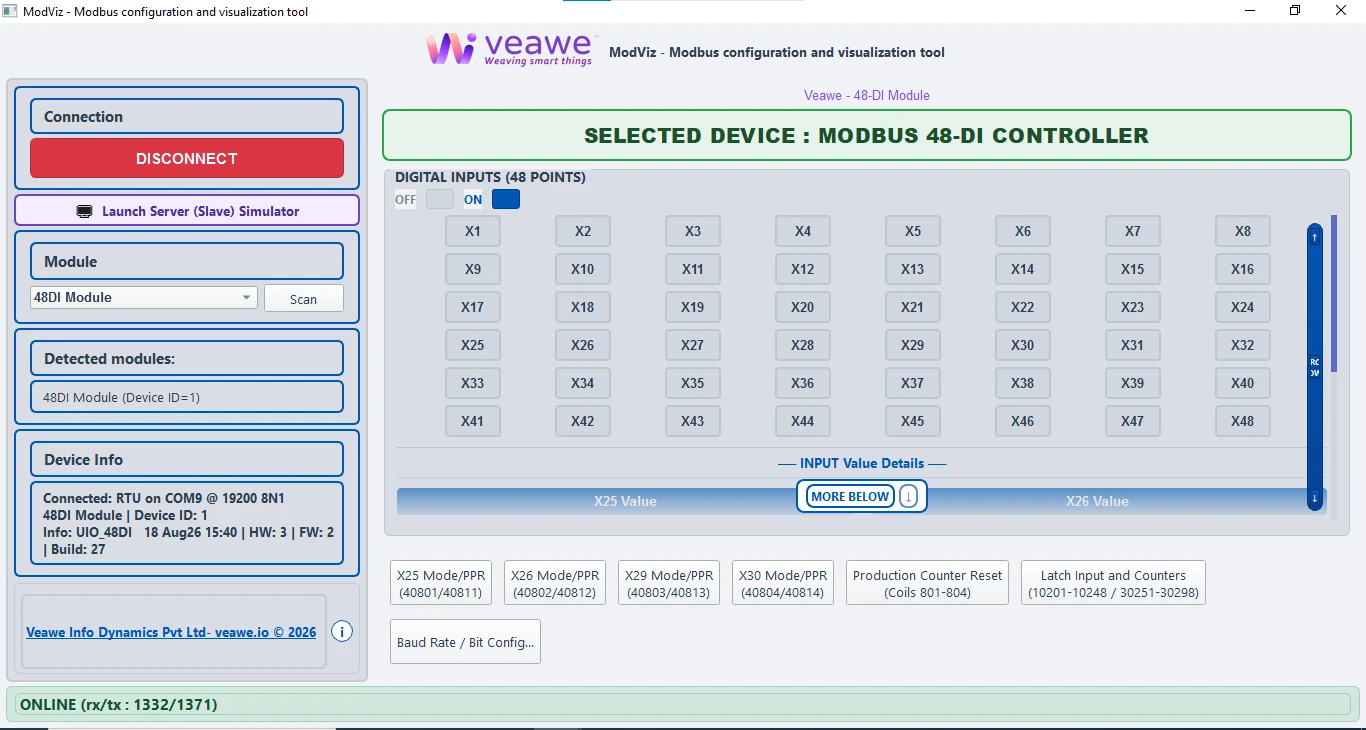
Task: Click the info circle icon beside copyright
Action: point(342,632)
